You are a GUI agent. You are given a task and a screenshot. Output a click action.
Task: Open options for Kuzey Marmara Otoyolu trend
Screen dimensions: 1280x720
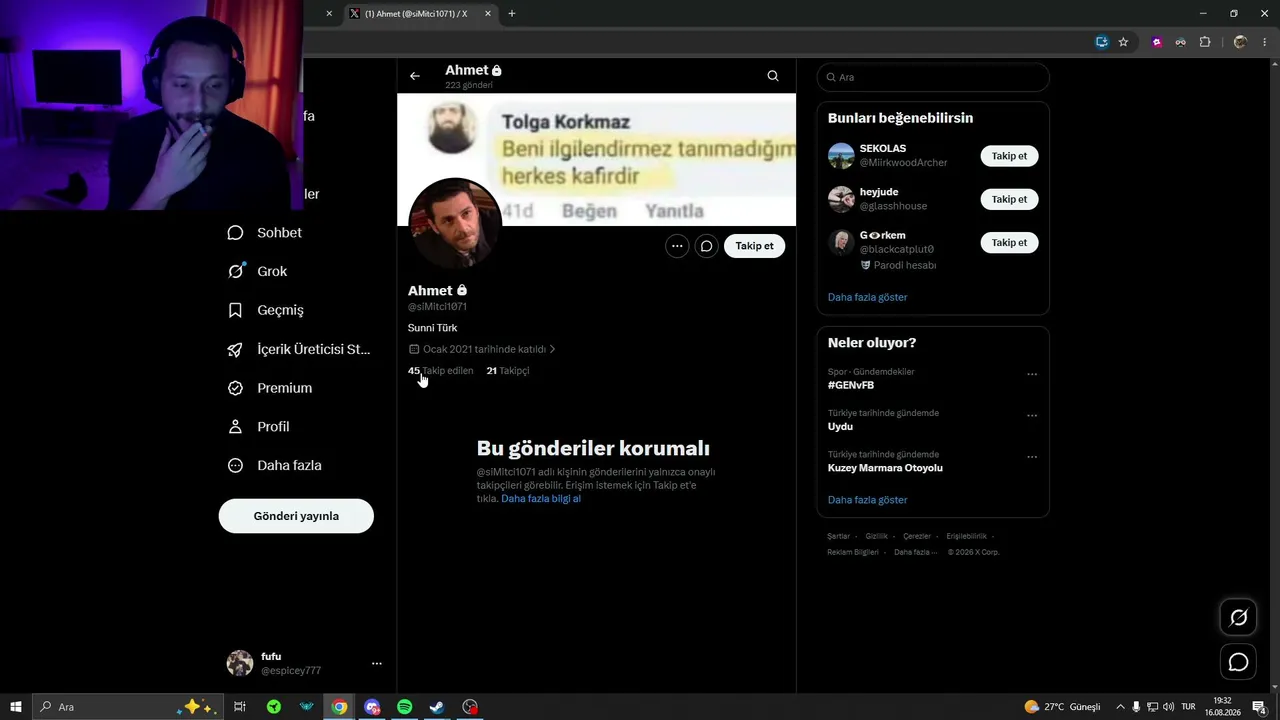(x=1032, y=457)
